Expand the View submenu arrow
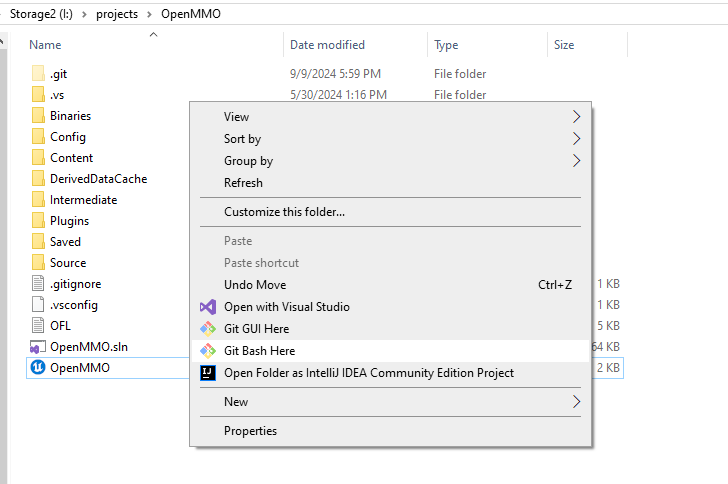Viewport: 728px width, 484px height. pos(576,117)
